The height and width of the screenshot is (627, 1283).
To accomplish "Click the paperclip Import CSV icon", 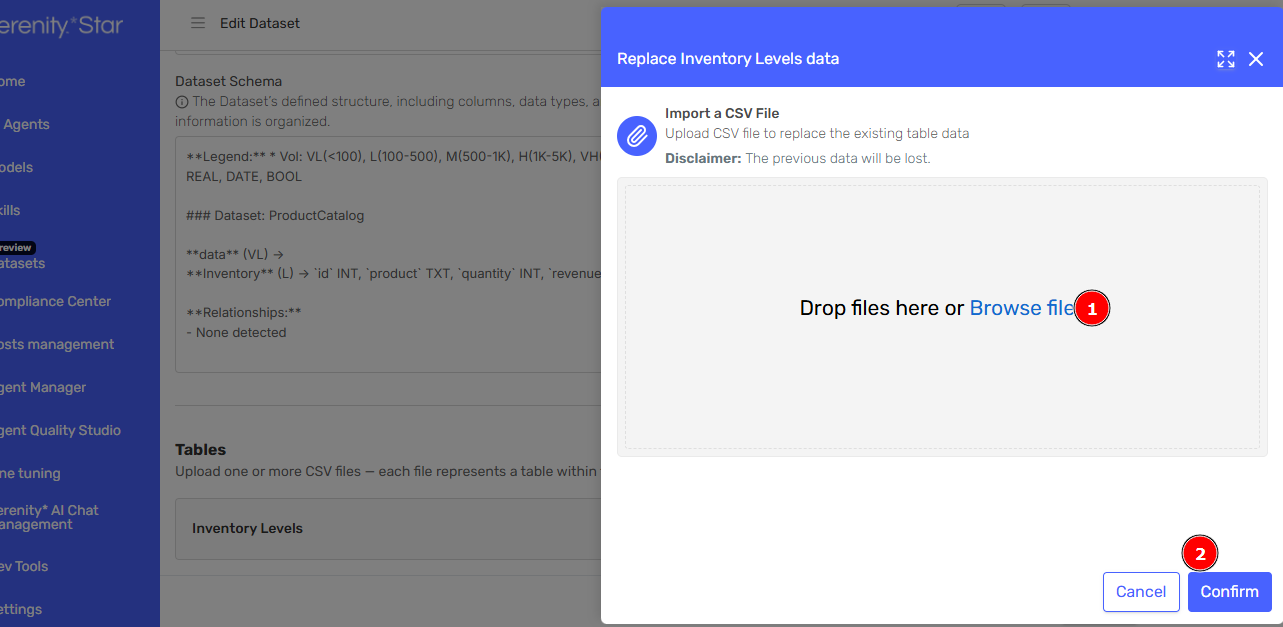I will pyautogui.click(x=637, y=136).
